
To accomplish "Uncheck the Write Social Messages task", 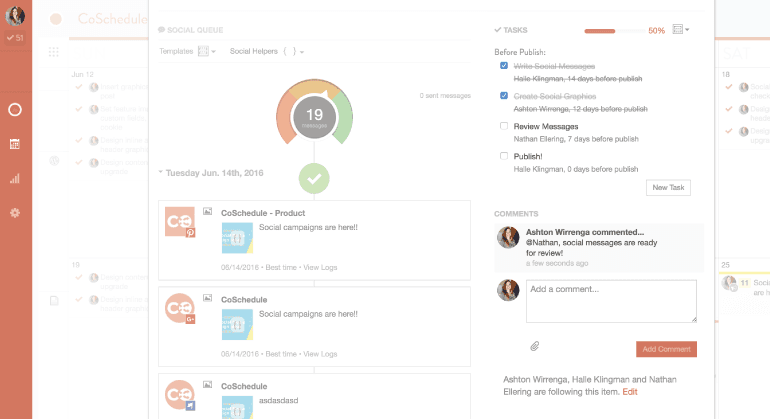I will [x=504, y=66].
